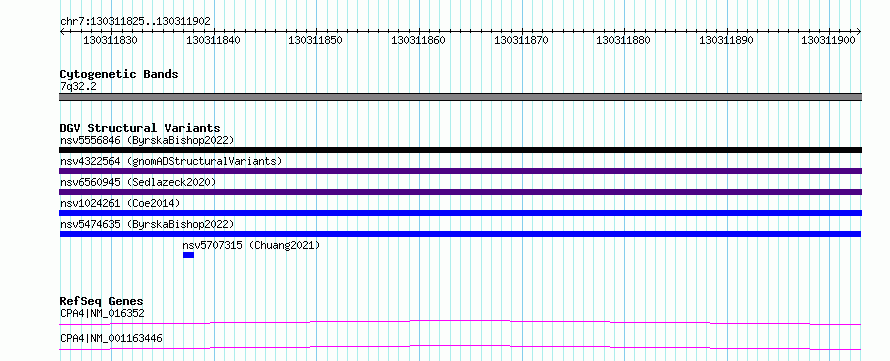Select the blue nsv5474635 variant bar
This screenshot has width=890, height=361.
coord(460,234)
